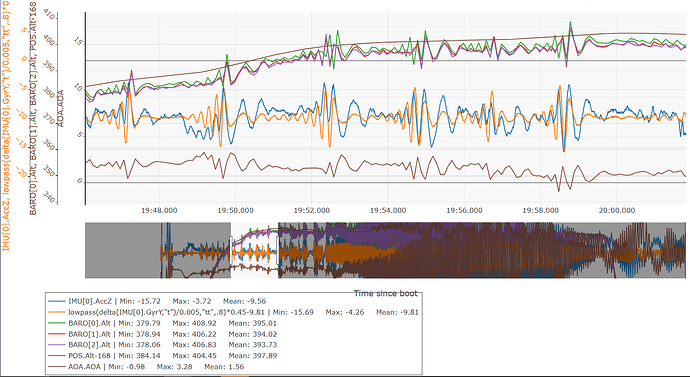Viewport: 690px width, 377px height.
Task: Click the selected white window in range slider
Action: click(254, 250)
